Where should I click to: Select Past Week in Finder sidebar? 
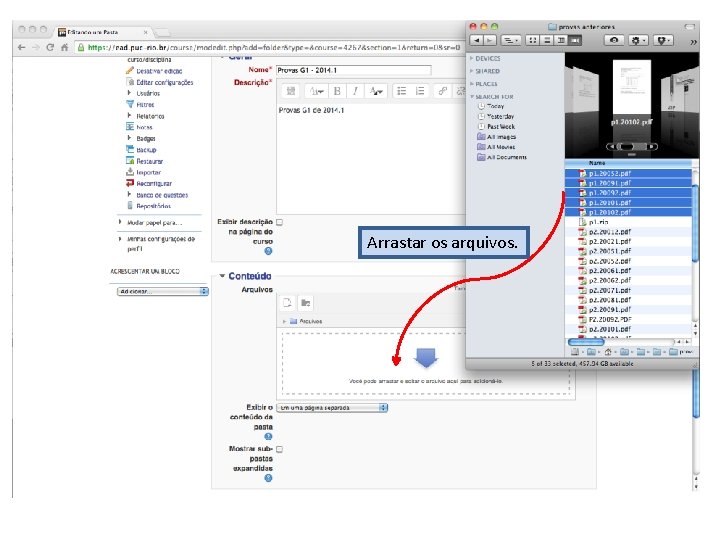click(x=501, y=127)
